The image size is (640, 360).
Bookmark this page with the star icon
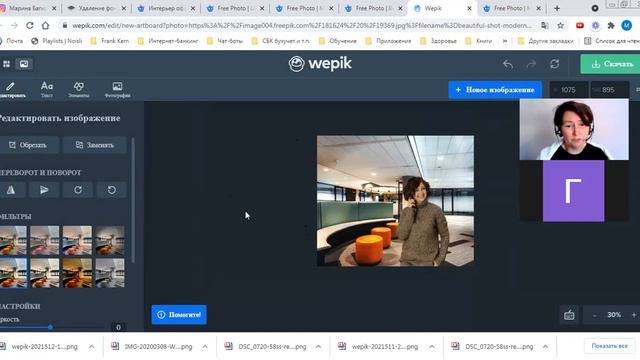point(560,25)
